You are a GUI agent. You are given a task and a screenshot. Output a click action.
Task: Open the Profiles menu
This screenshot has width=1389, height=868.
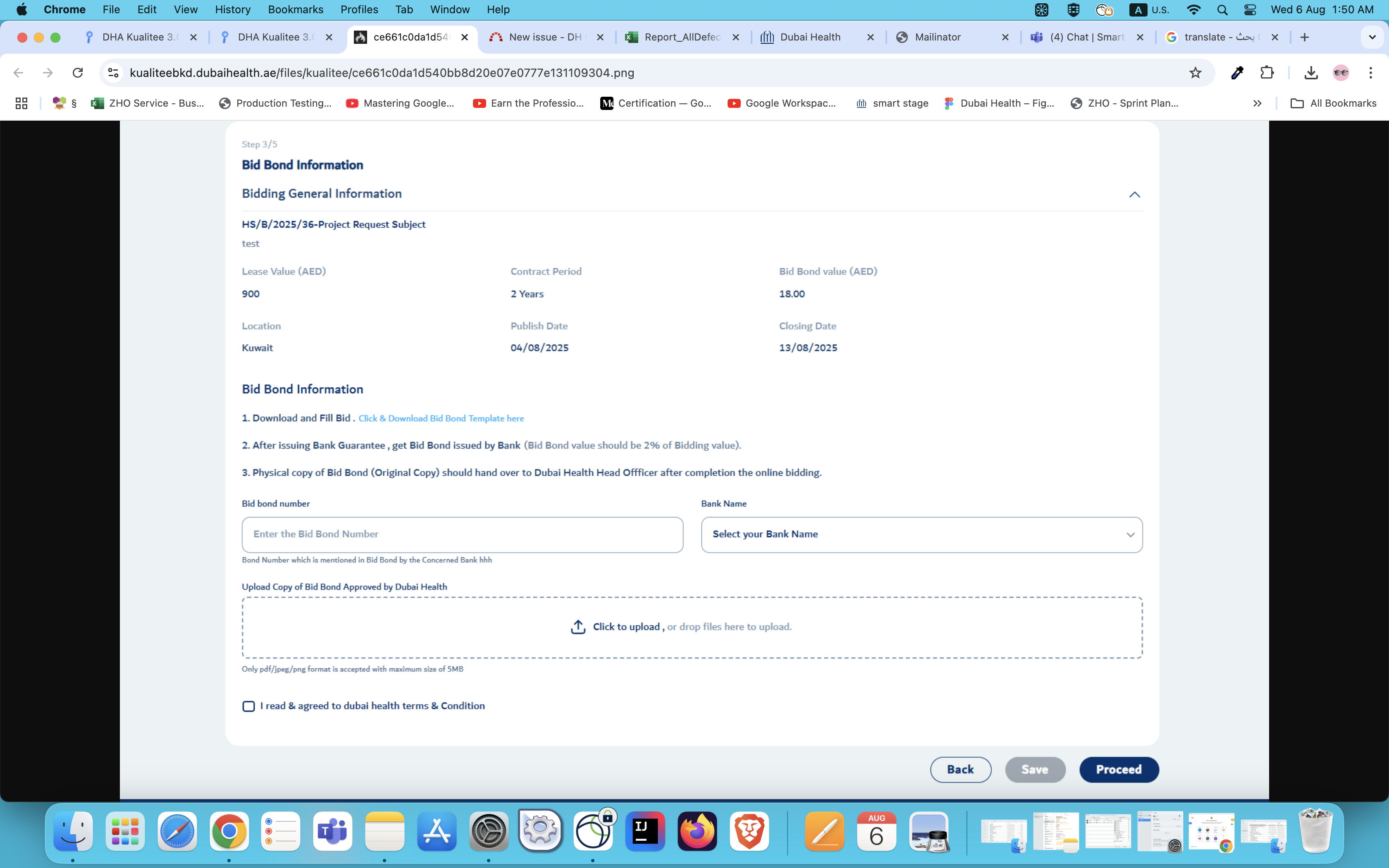point(359,10)
